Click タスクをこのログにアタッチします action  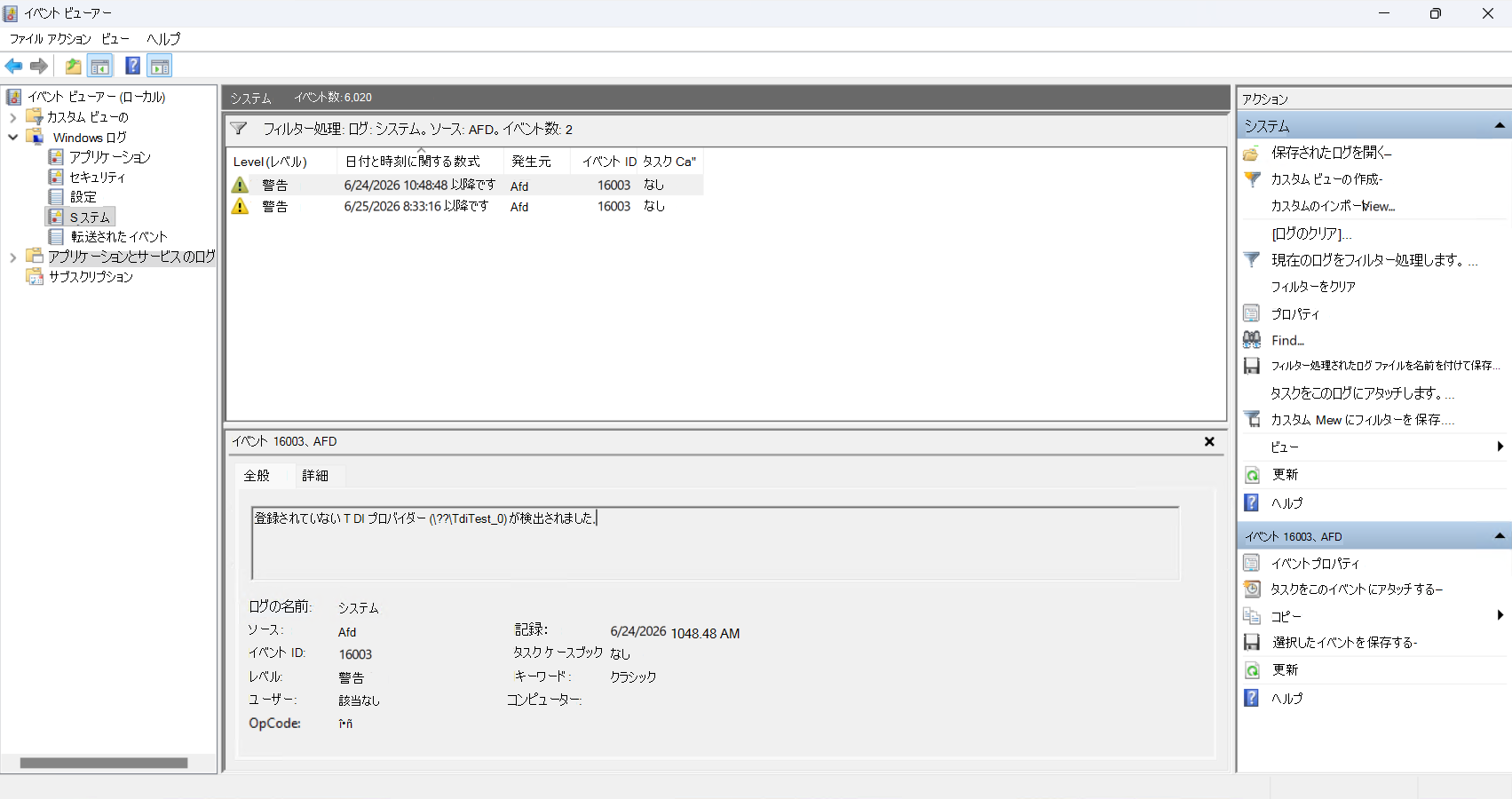[1362, 393]
